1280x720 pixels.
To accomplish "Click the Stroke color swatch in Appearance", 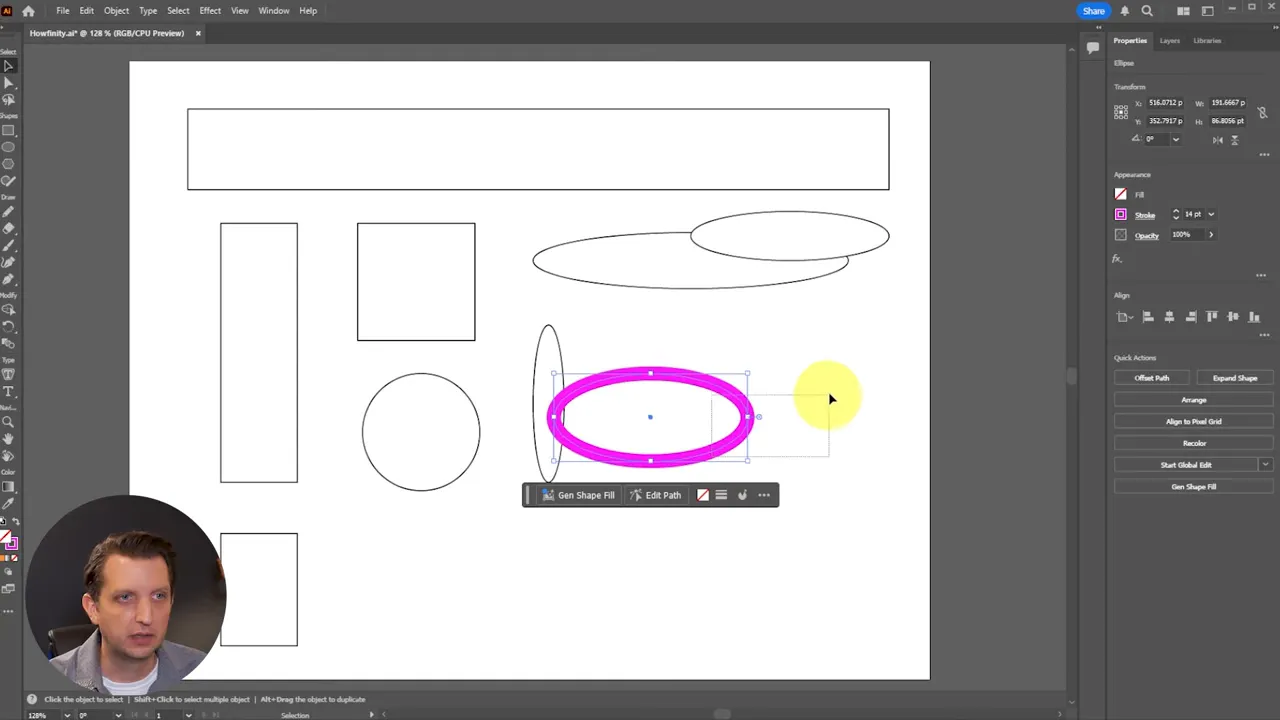I will coord(1120,214).
